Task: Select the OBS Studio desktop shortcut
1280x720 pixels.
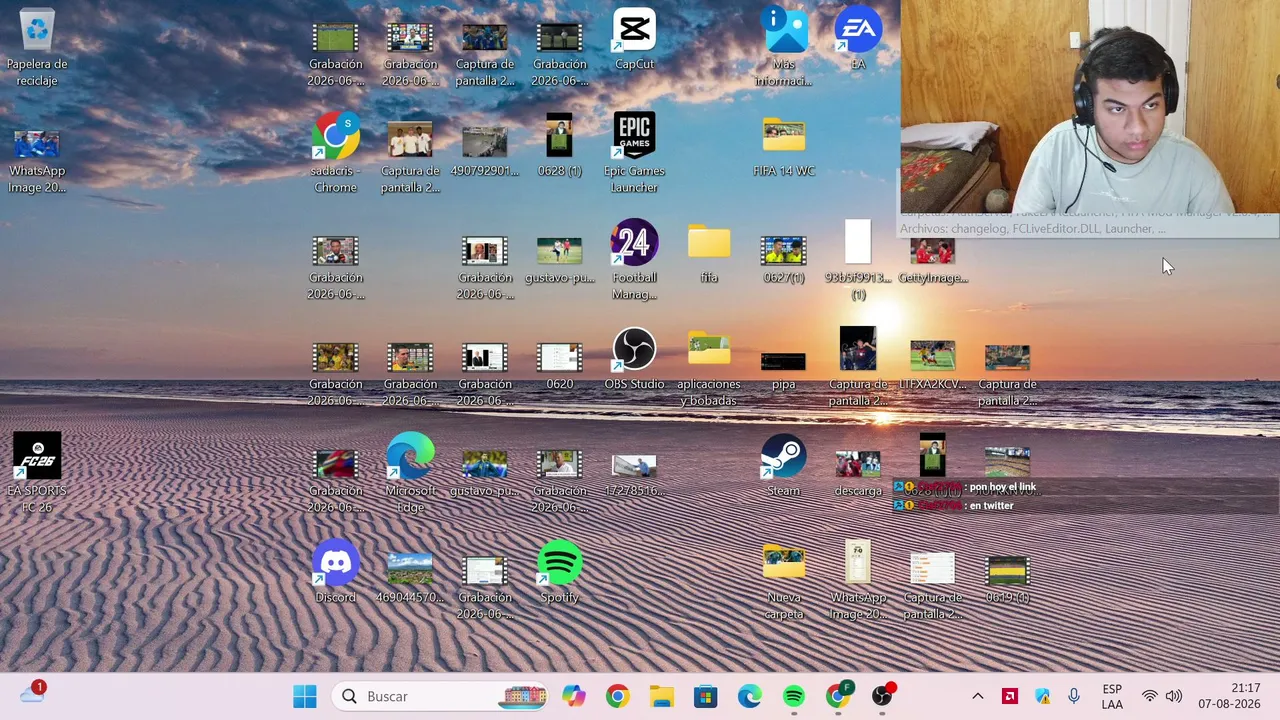Action: (634, 360)
